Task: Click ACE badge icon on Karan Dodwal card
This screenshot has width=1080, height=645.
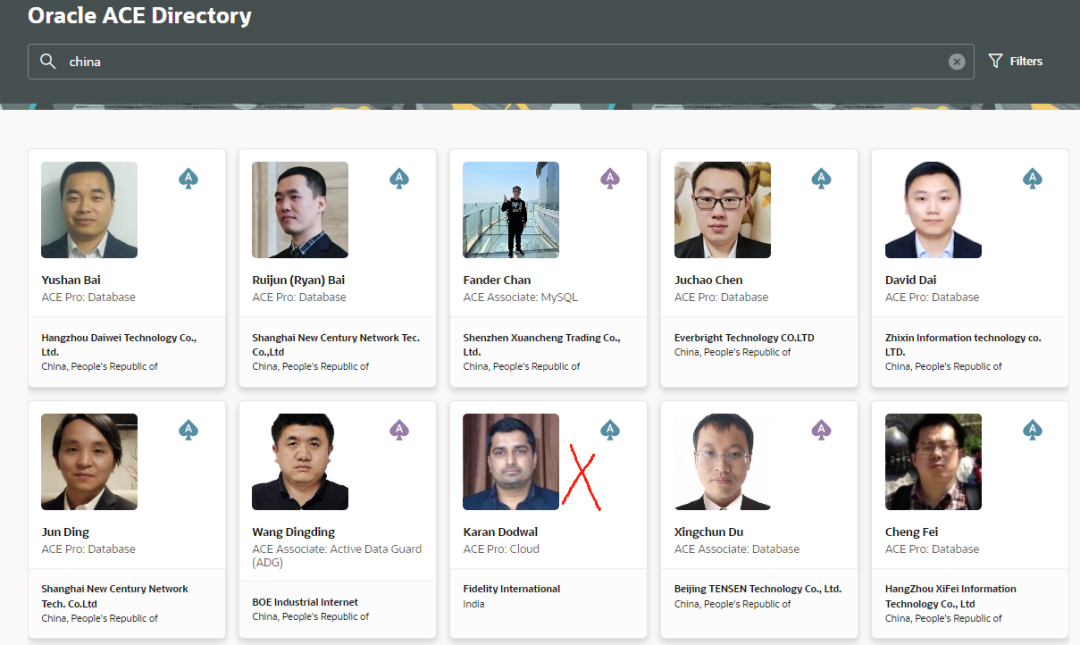Action: pos(610,430)
